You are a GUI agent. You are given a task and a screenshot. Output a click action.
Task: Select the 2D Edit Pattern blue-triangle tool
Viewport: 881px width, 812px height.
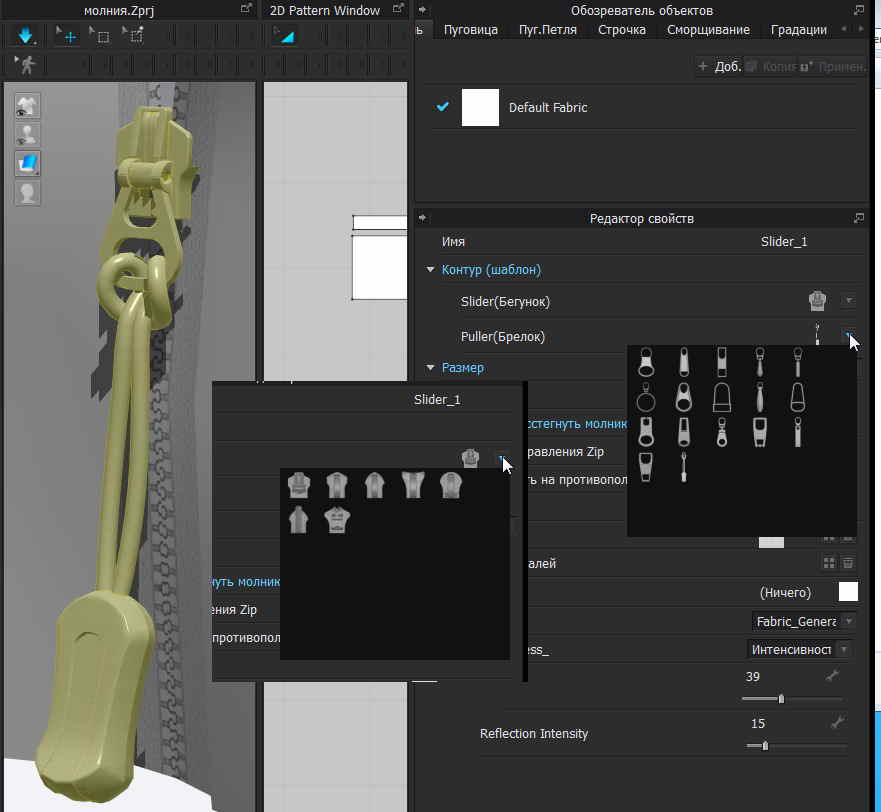click(285, 37)
